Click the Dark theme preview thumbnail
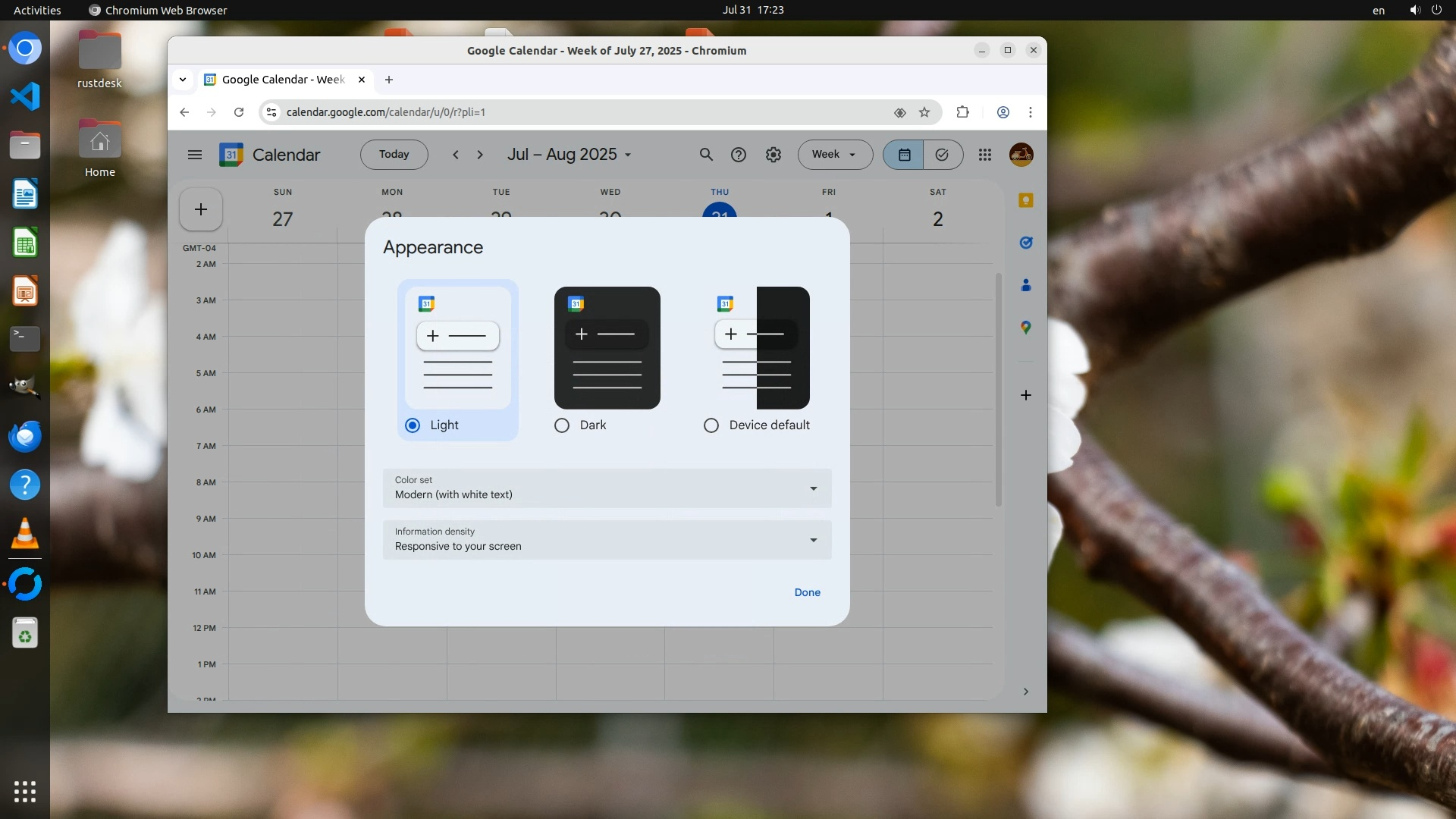Image resolution: width=1456 pixels, height=819 pixels. click(x=607, y=348)
